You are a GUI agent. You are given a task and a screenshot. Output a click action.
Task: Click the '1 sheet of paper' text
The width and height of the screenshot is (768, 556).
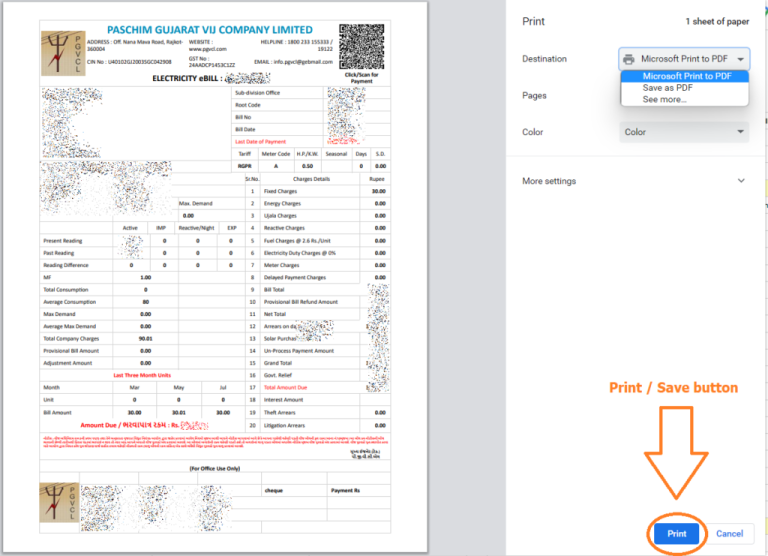pos(717,22)
